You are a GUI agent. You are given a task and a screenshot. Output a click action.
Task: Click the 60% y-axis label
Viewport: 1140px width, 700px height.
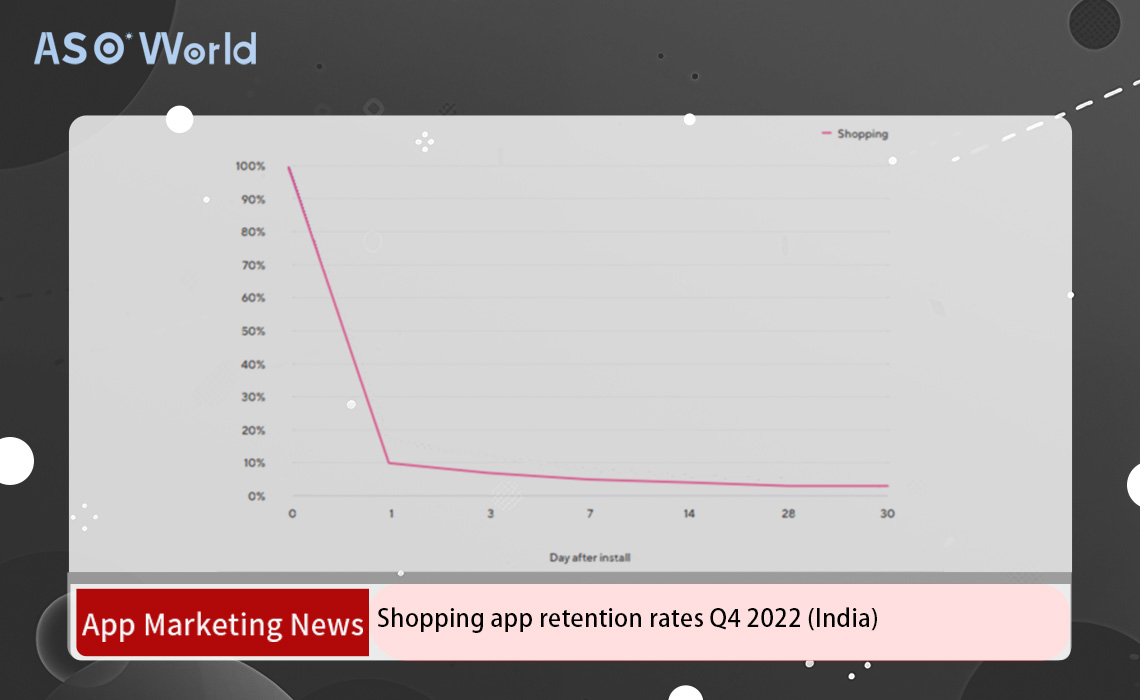253,298
